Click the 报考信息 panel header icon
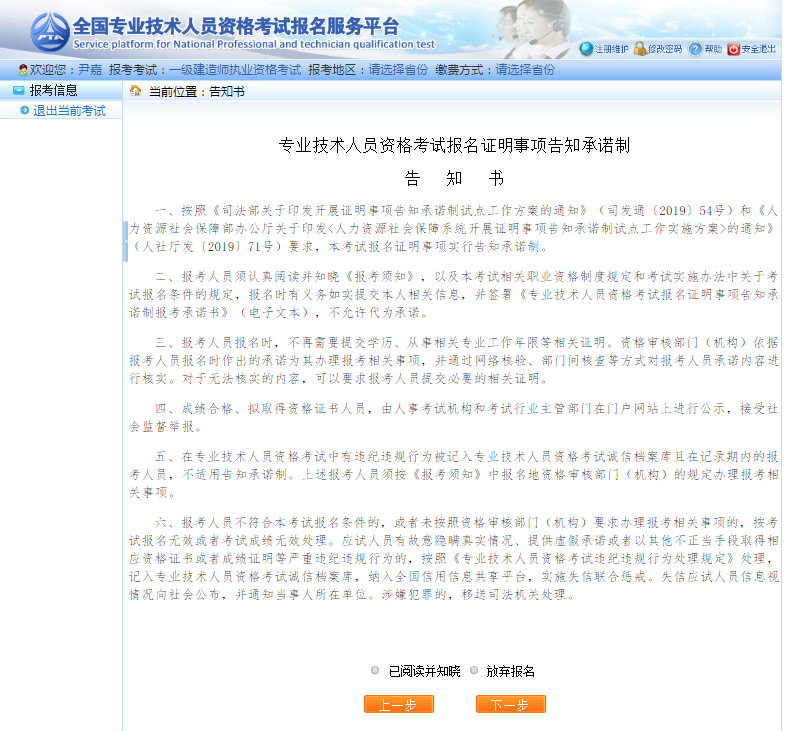This screenshot has height=731, width=787. click(x=18, y=91)
